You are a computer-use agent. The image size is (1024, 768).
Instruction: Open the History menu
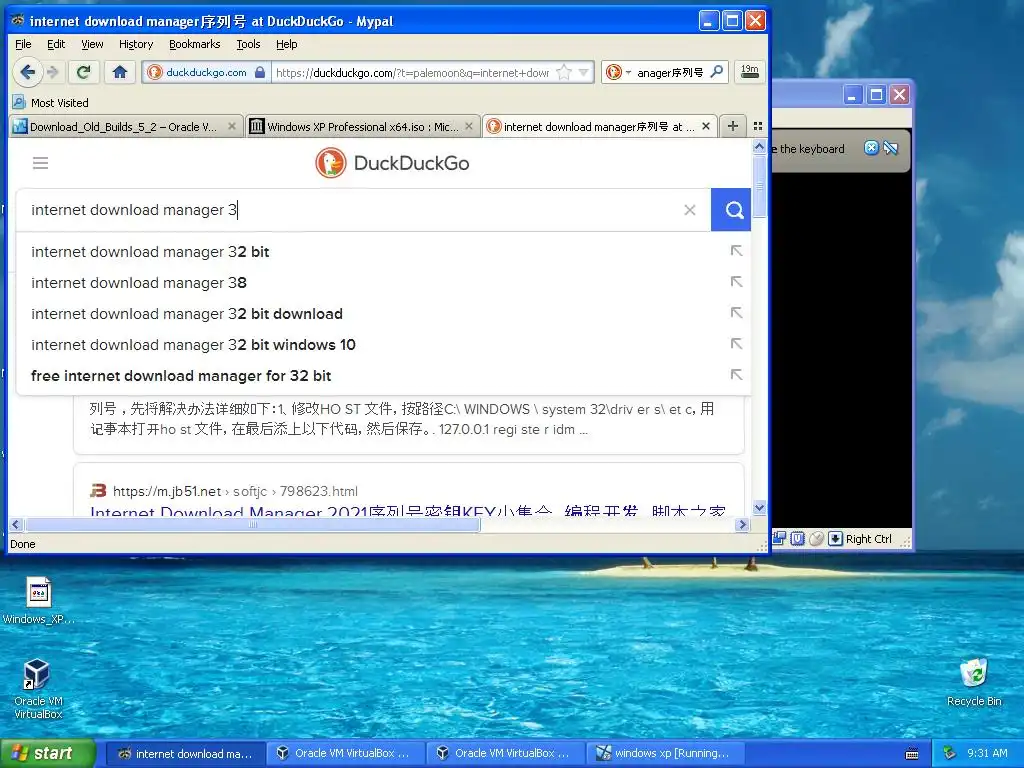point(136,44)
